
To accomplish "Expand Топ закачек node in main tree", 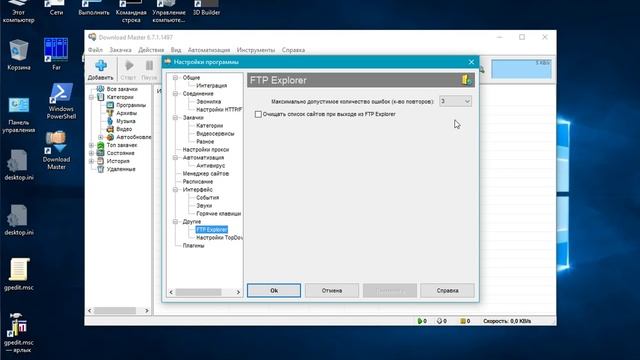I will tap(91, 145).
